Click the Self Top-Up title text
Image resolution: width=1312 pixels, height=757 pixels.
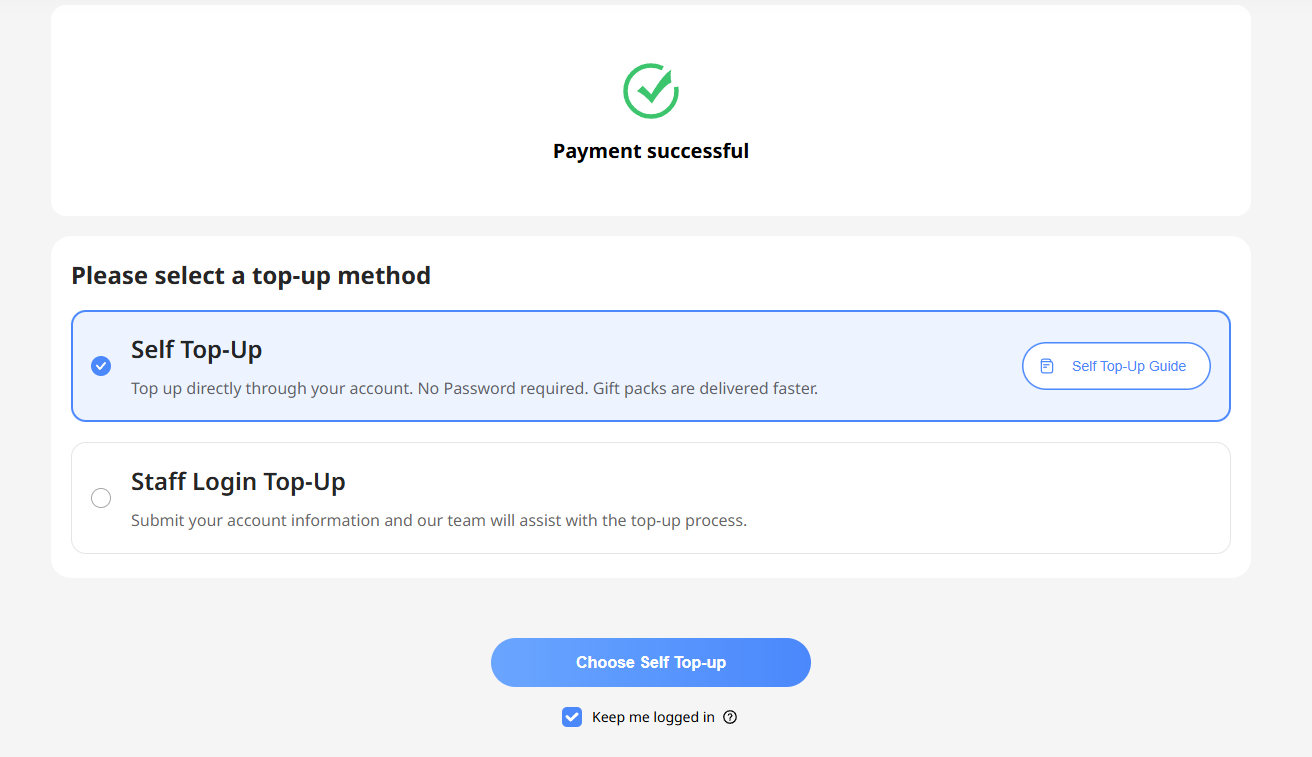point(197,349)
